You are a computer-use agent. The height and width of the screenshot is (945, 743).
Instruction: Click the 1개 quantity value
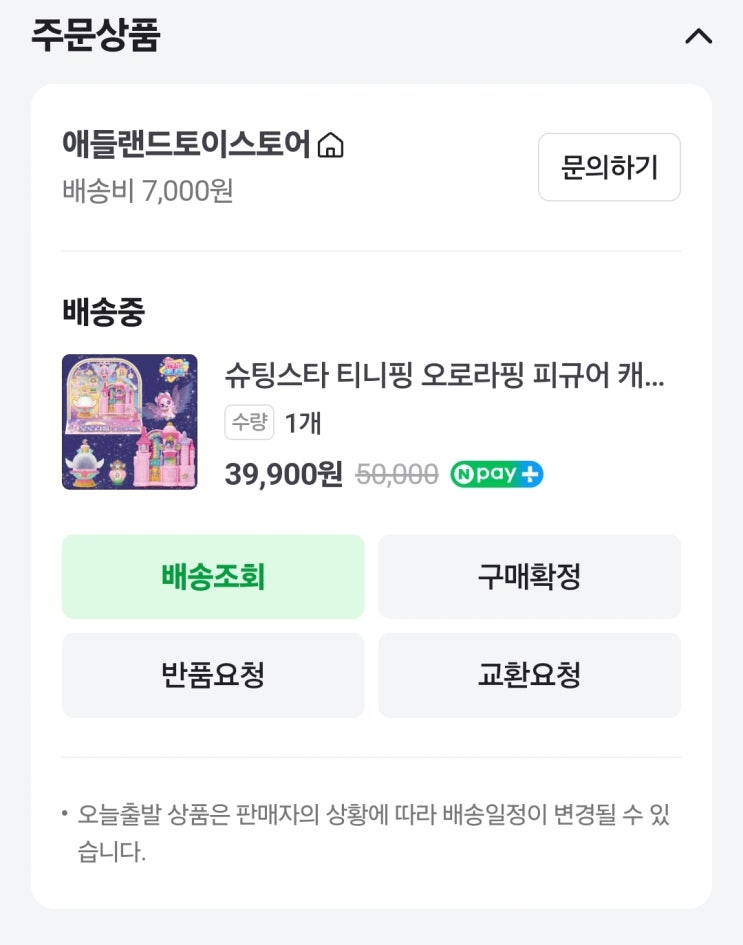303,423
